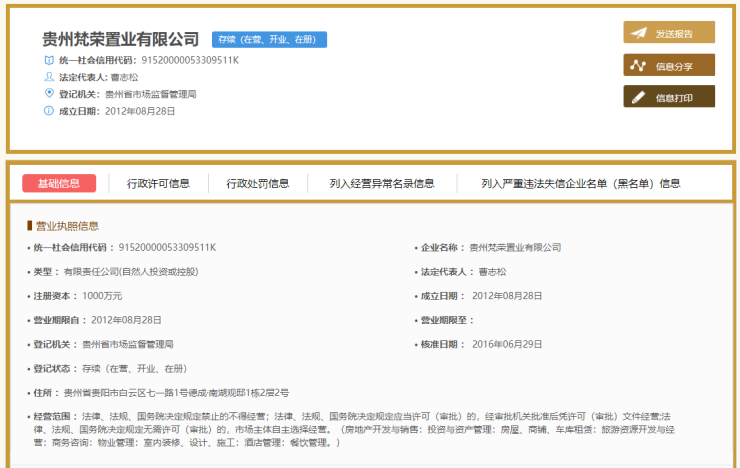Click credit code value in 营业执照信息 section
Viewport: 740px width, 468px height.
pos(167,248)
